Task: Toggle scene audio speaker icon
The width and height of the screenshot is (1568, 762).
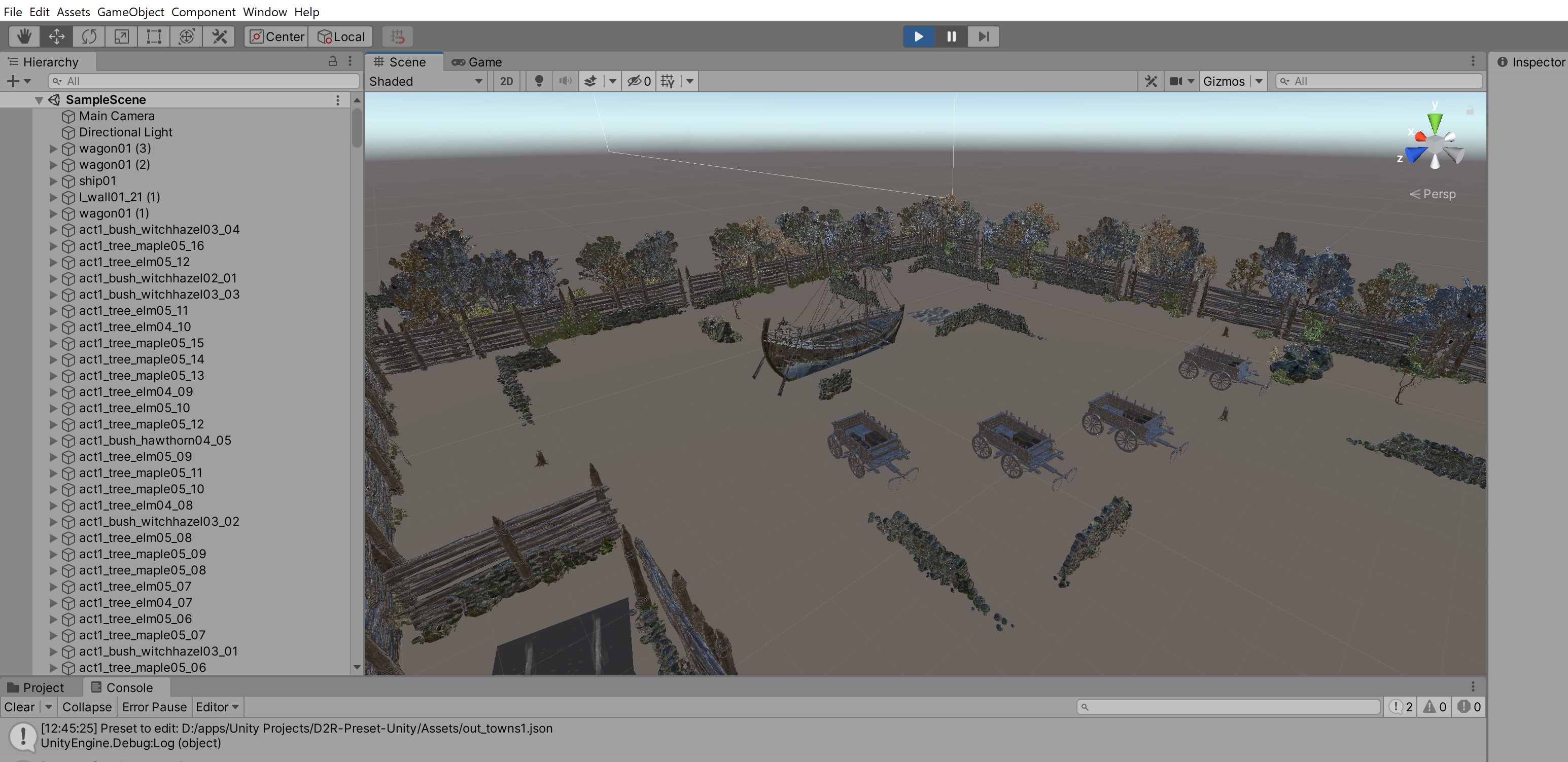Action: coord(566,81)
